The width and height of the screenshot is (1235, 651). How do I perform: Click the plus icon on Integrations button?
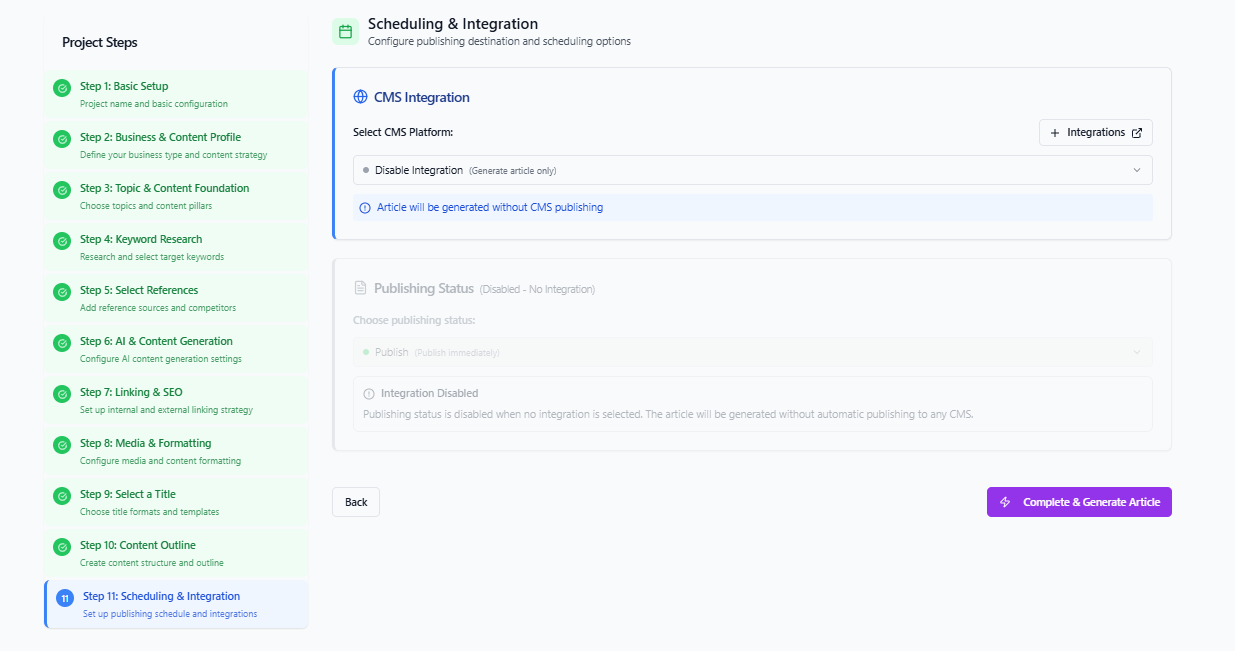pyautogui.click(x=1055, y=133)
